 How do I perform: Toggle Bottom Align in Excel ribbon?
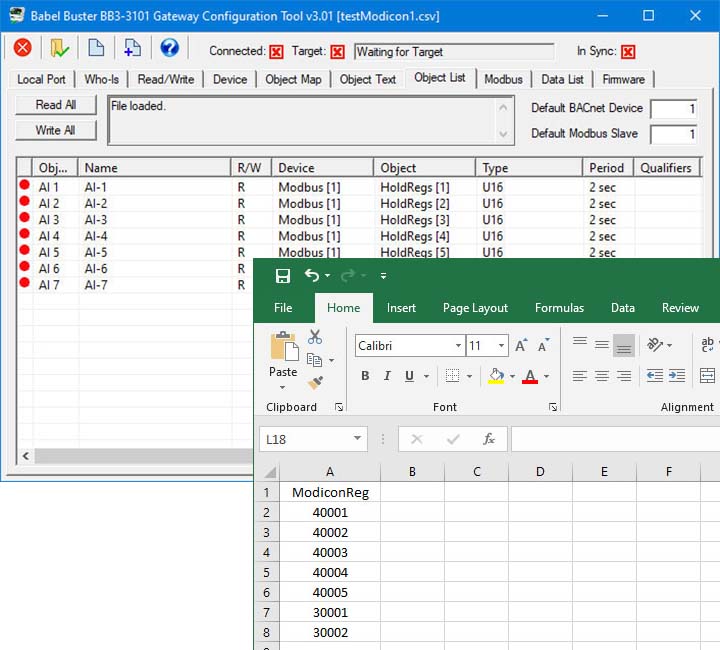624,345
